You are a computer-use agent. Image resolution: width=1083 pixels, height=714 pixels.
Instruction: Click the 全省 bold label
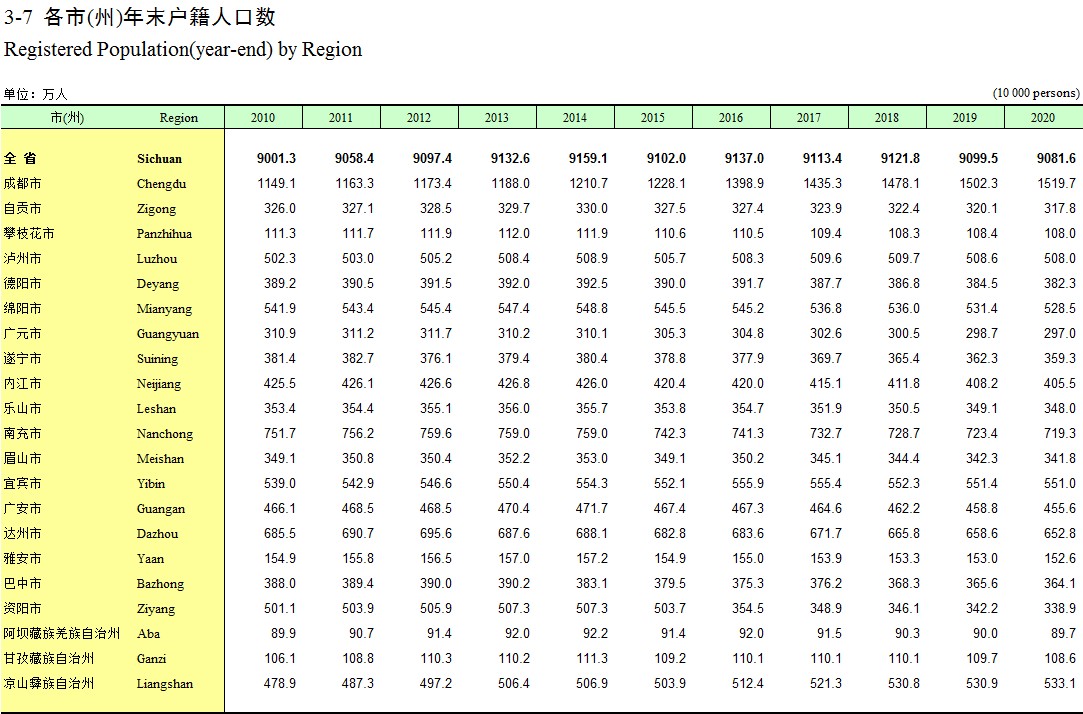[x=19, y=158]
